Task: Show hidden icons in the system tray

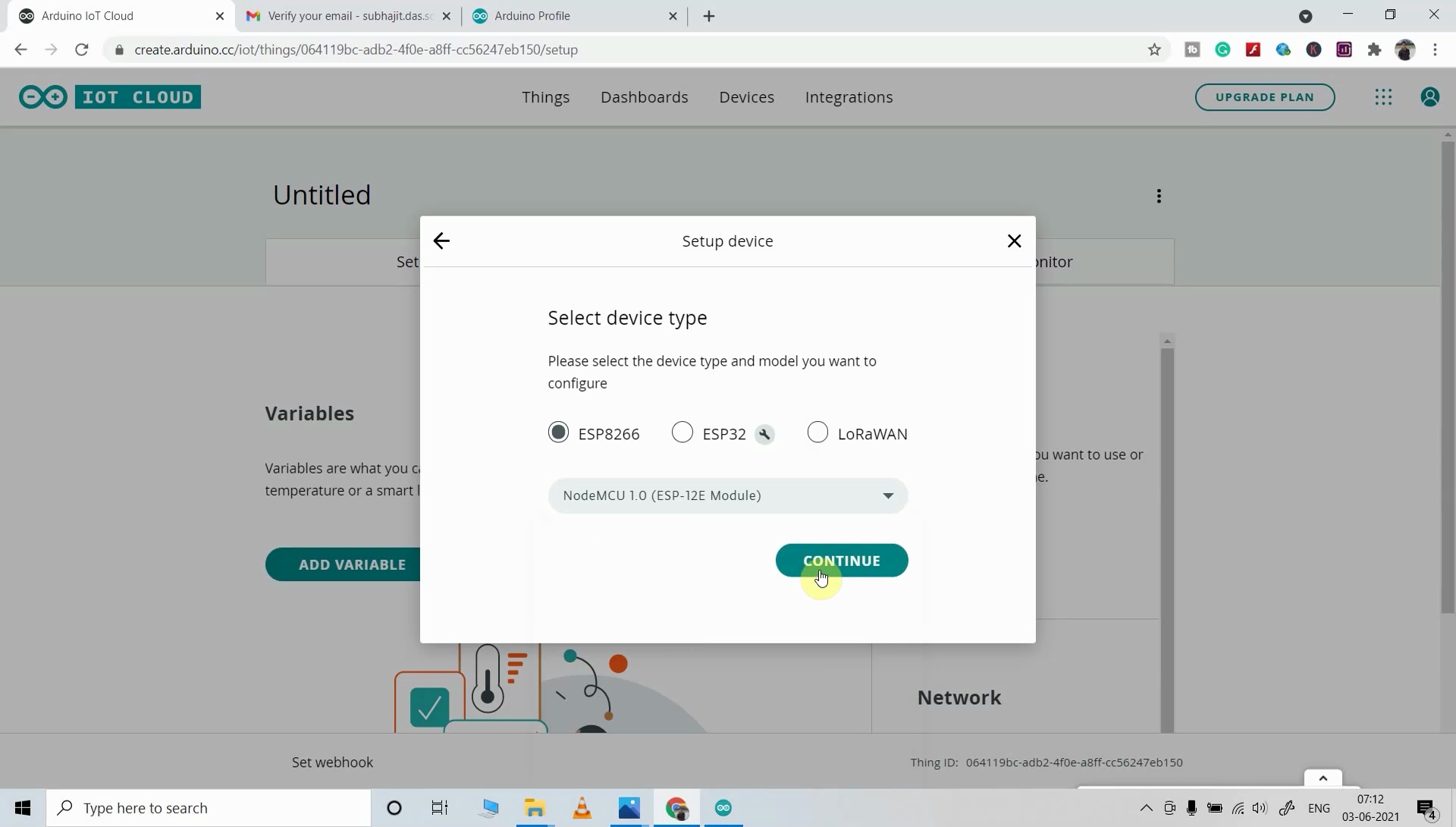Action: [x=1147, y=808]
